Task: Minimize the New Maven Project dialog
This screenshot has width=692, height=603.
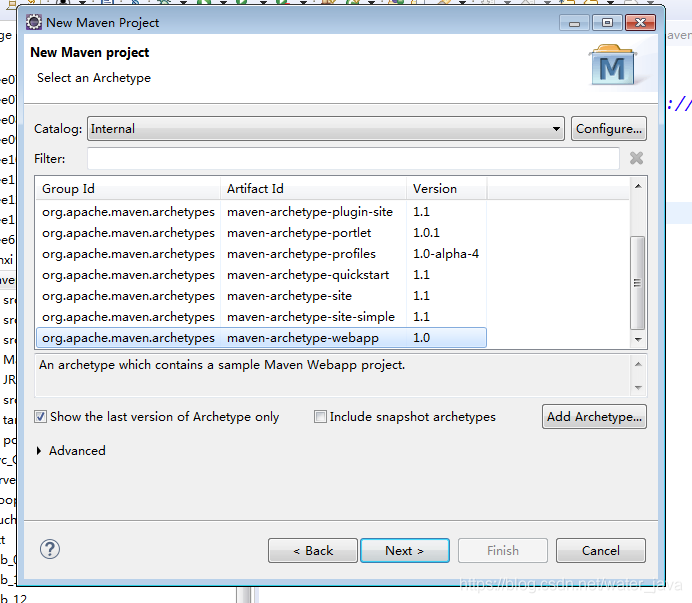Action: pos(574,23)
